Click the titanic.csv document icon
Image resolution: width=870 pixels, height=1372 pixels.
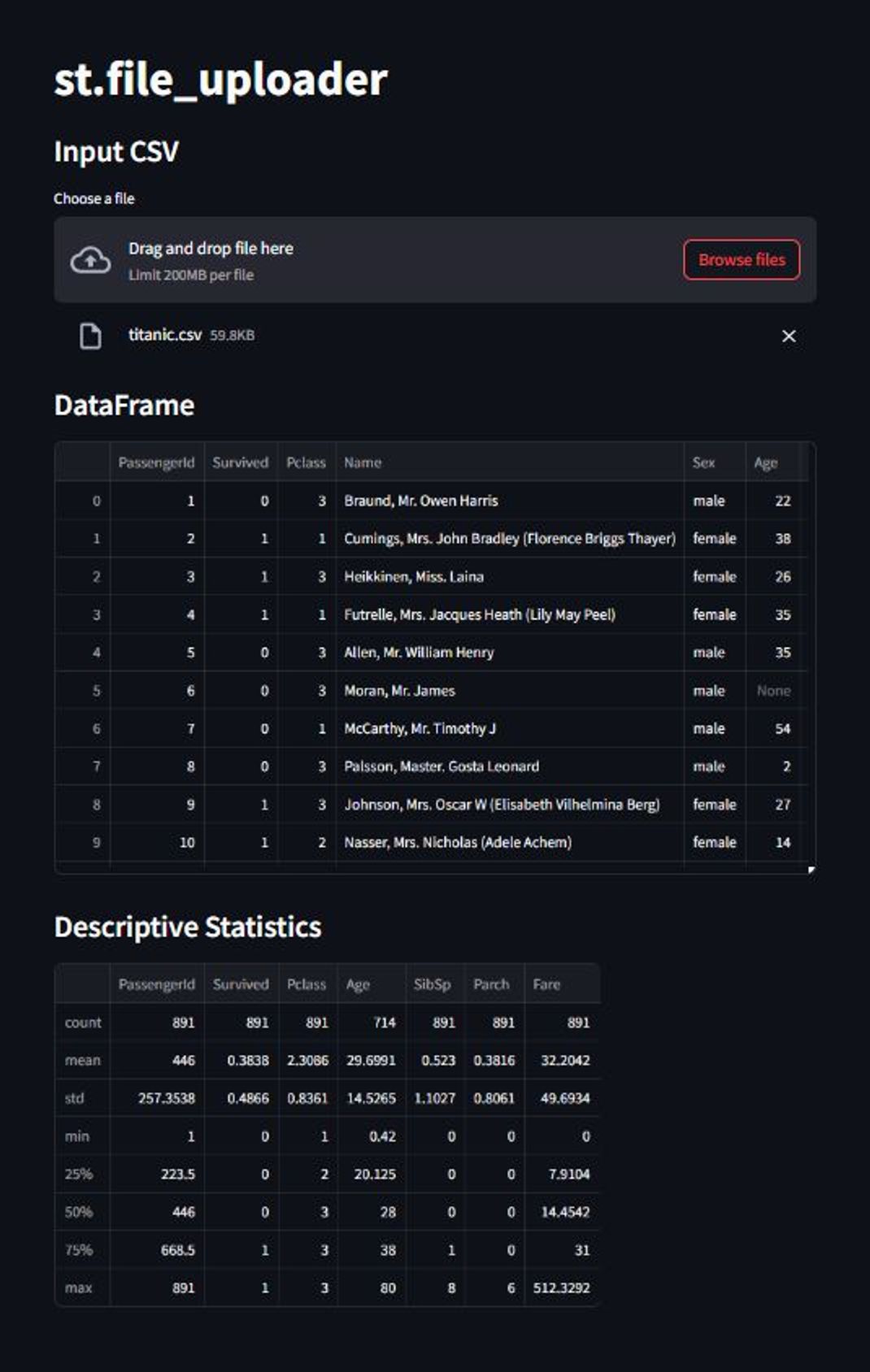point(90,336)
